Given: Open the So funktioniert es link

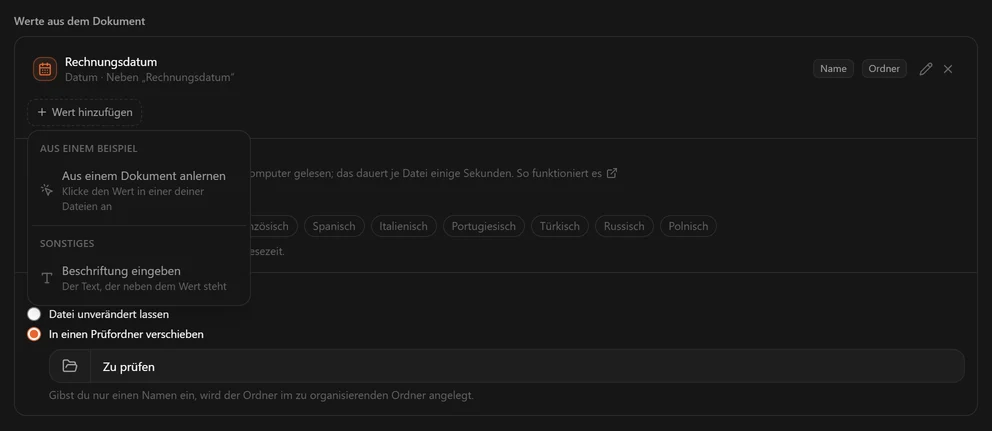Looking at the screenshot, I should click(559, 173).
